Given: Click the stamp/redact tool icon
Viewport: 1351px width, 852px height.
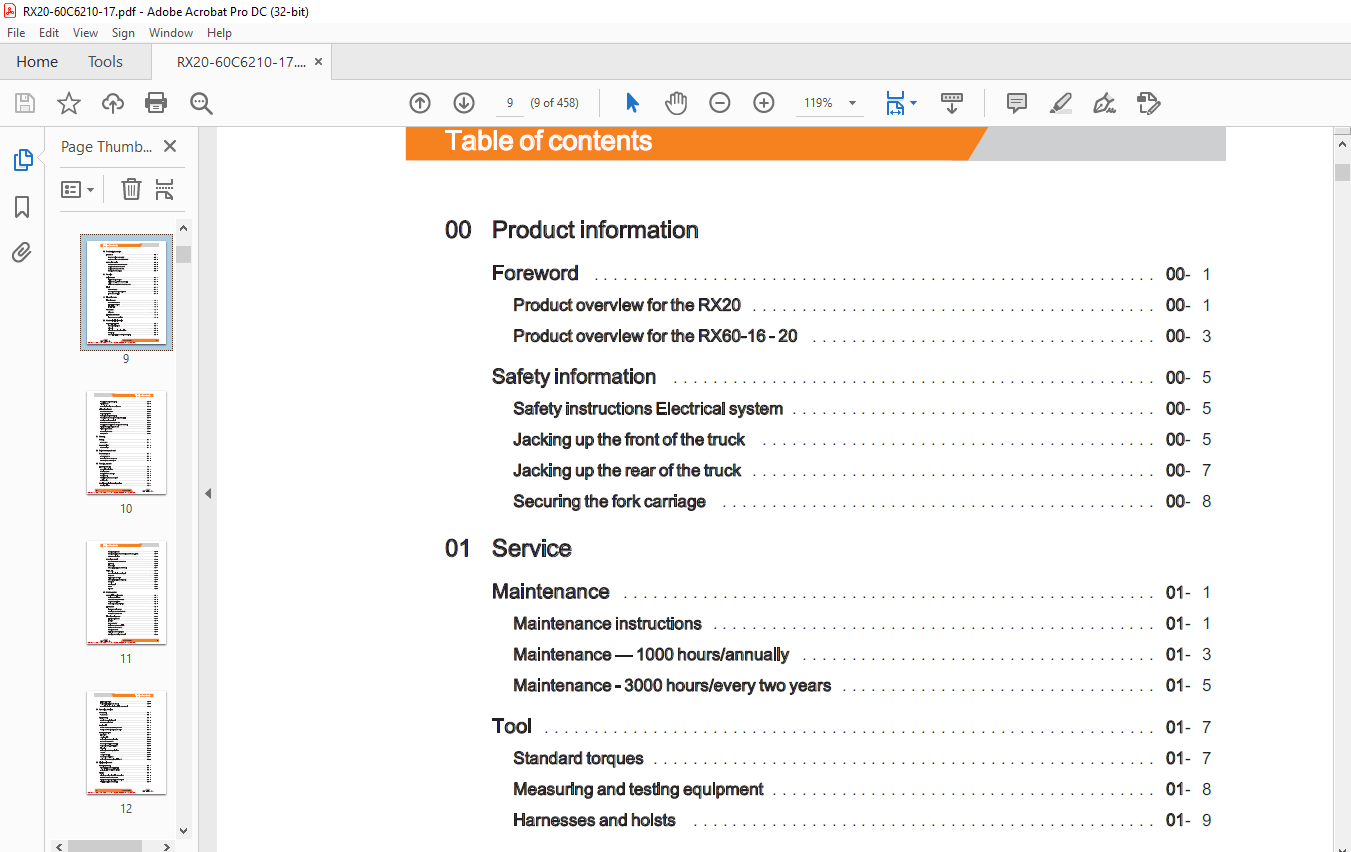Looking at the screenshot, I should pyautogui.click(x=1148, y=103).
